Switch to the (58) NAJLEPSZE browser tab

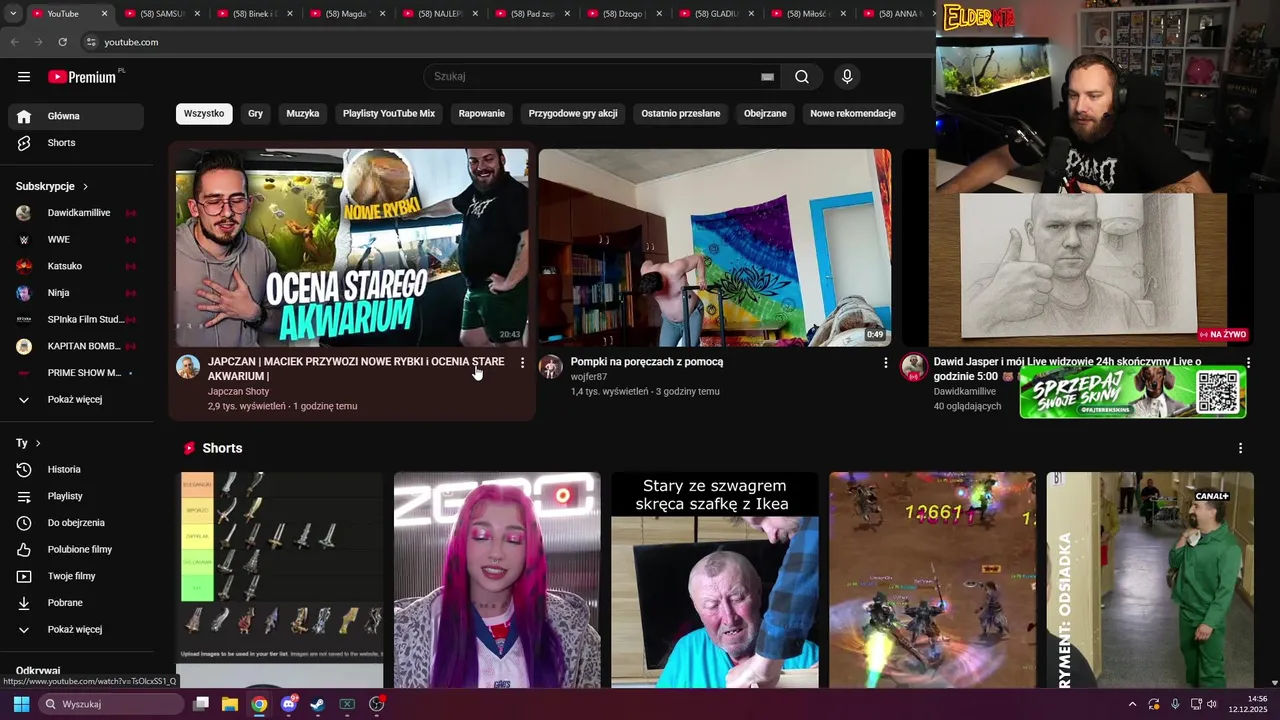(438, 14)
